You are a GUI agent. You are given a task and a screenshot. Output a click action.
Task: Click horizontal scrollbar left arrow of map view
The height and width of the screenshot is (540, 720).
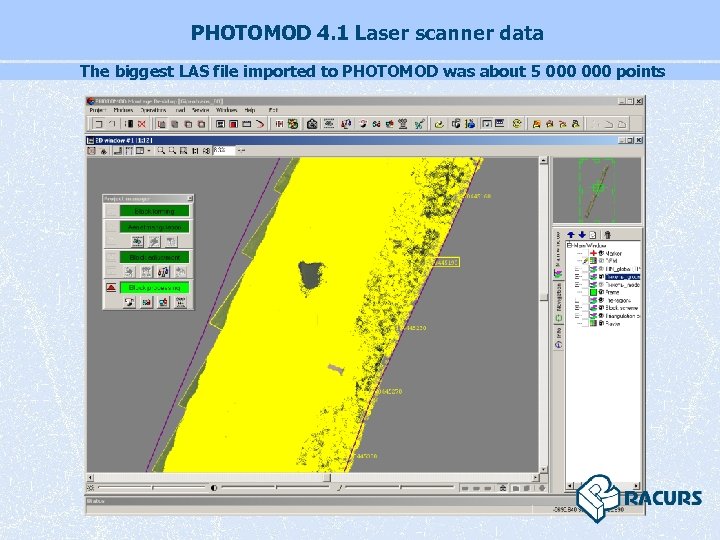(x=90, y=477)
